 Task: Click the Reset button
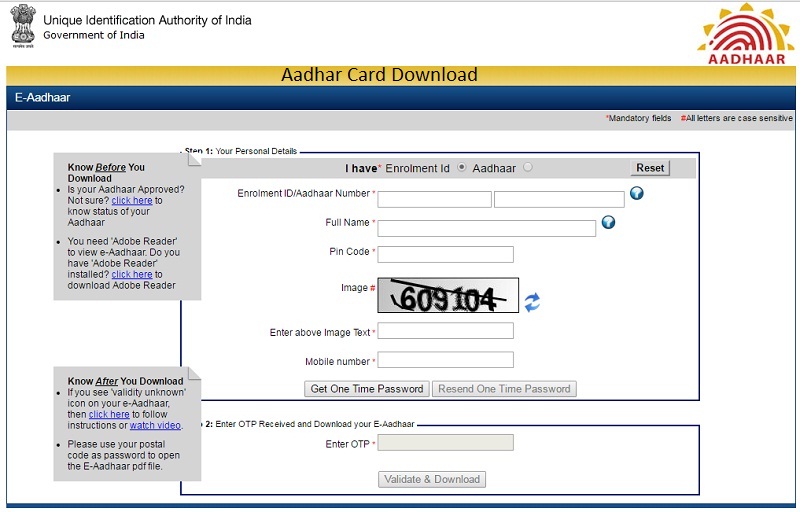click(x=650, y=168)
